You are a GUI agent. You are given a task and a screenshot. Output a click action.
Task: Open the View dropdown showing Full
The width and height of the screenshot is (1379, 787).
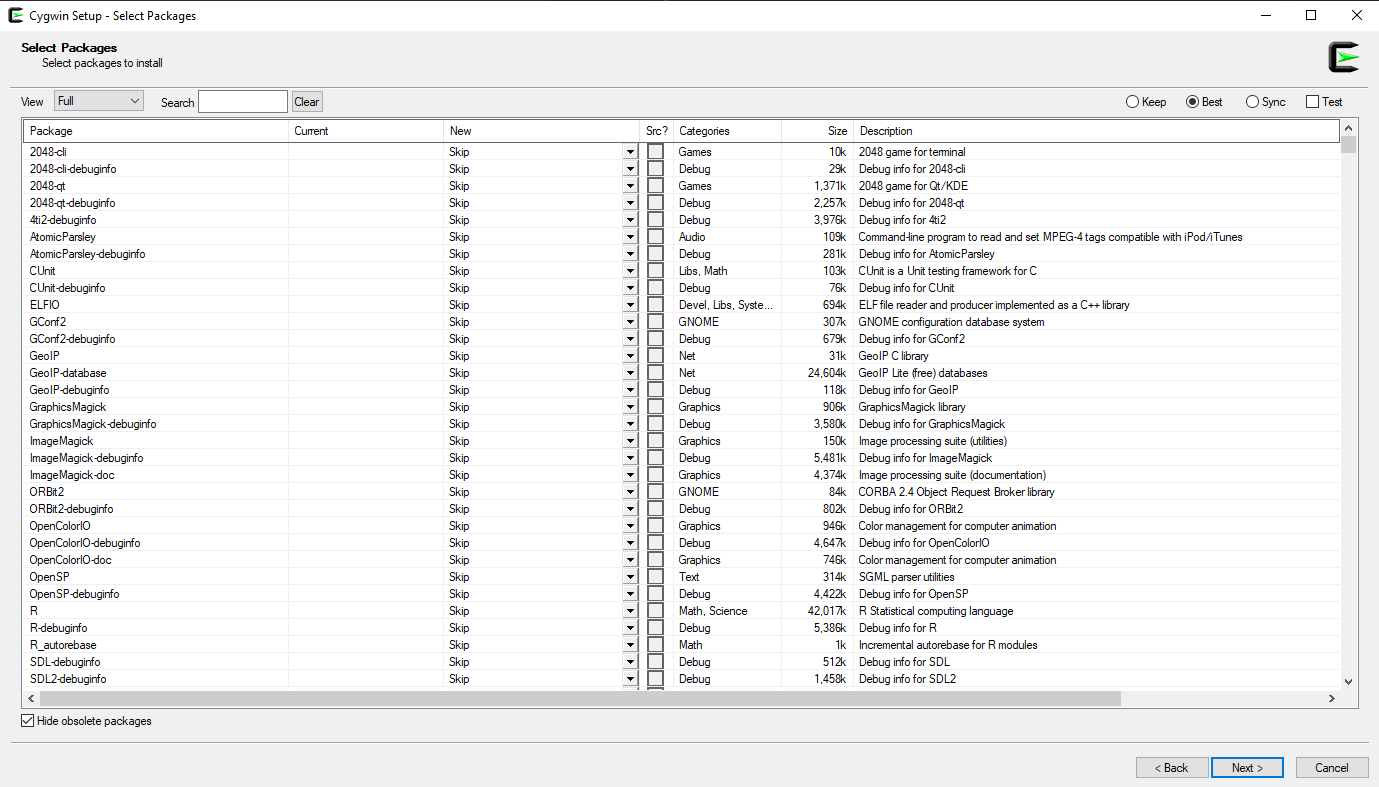point(99,101)
